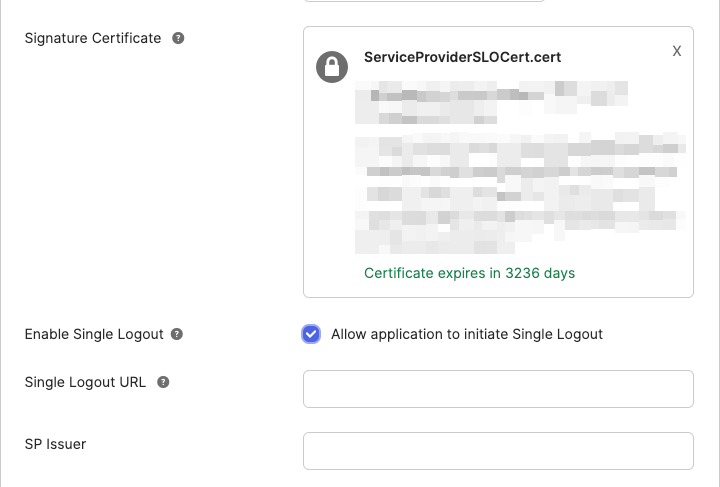Select the ServiceProviderSLOCert.cert file name
720x487 pixels.
462,57
